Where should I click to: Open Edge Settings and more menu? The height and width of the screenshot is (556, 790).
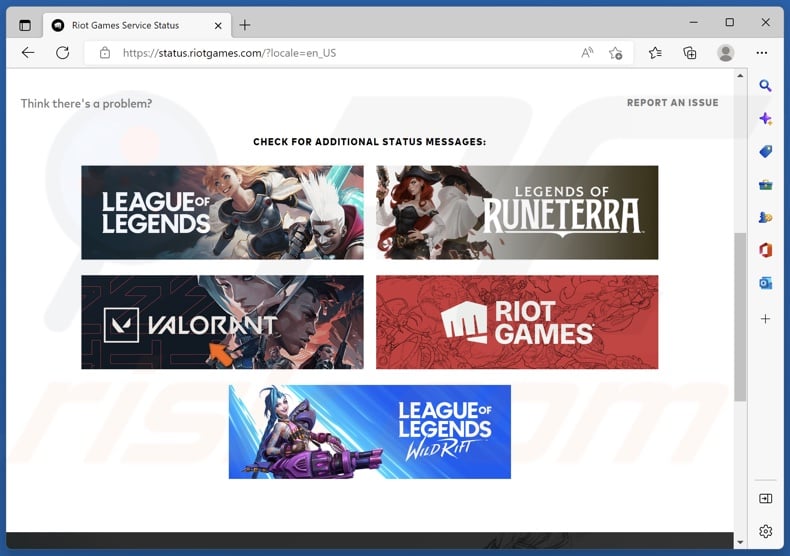click(762, 53)
